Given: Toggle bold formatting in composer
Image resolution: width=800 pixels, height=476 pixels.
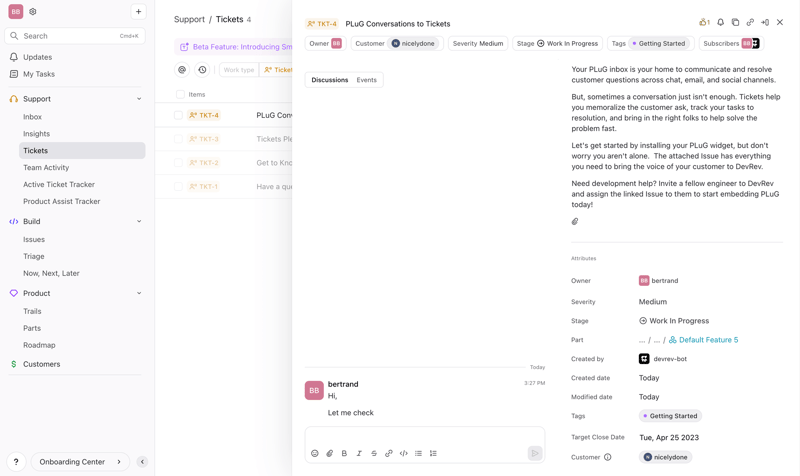Looking at the screenshot, I should tap(344, 453).
